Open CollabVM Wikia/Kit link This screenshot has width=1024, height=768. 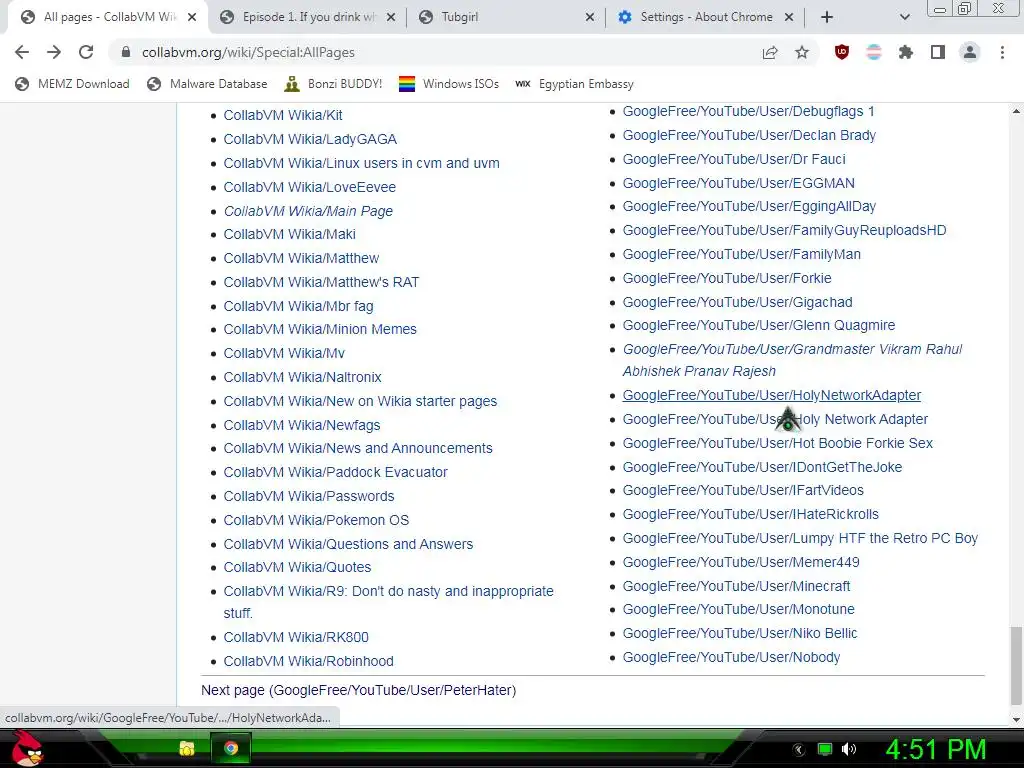coord(283,115)
